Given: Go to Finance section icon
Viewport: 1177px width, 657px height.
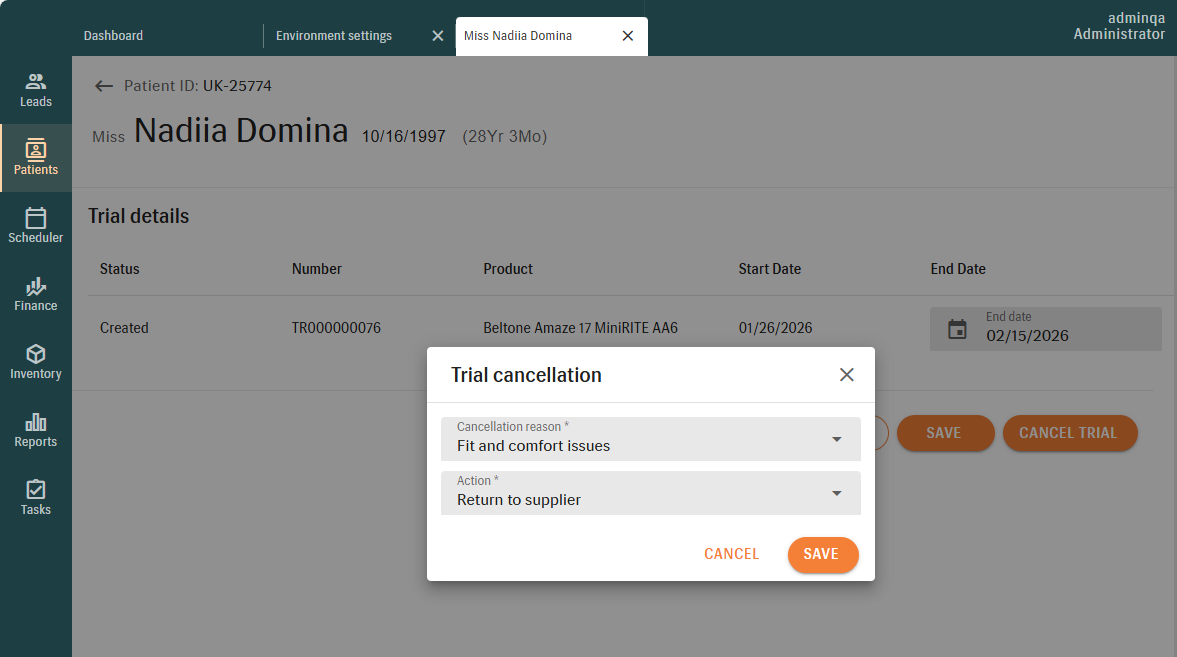Looking at the screenshot, I should 36,286.
